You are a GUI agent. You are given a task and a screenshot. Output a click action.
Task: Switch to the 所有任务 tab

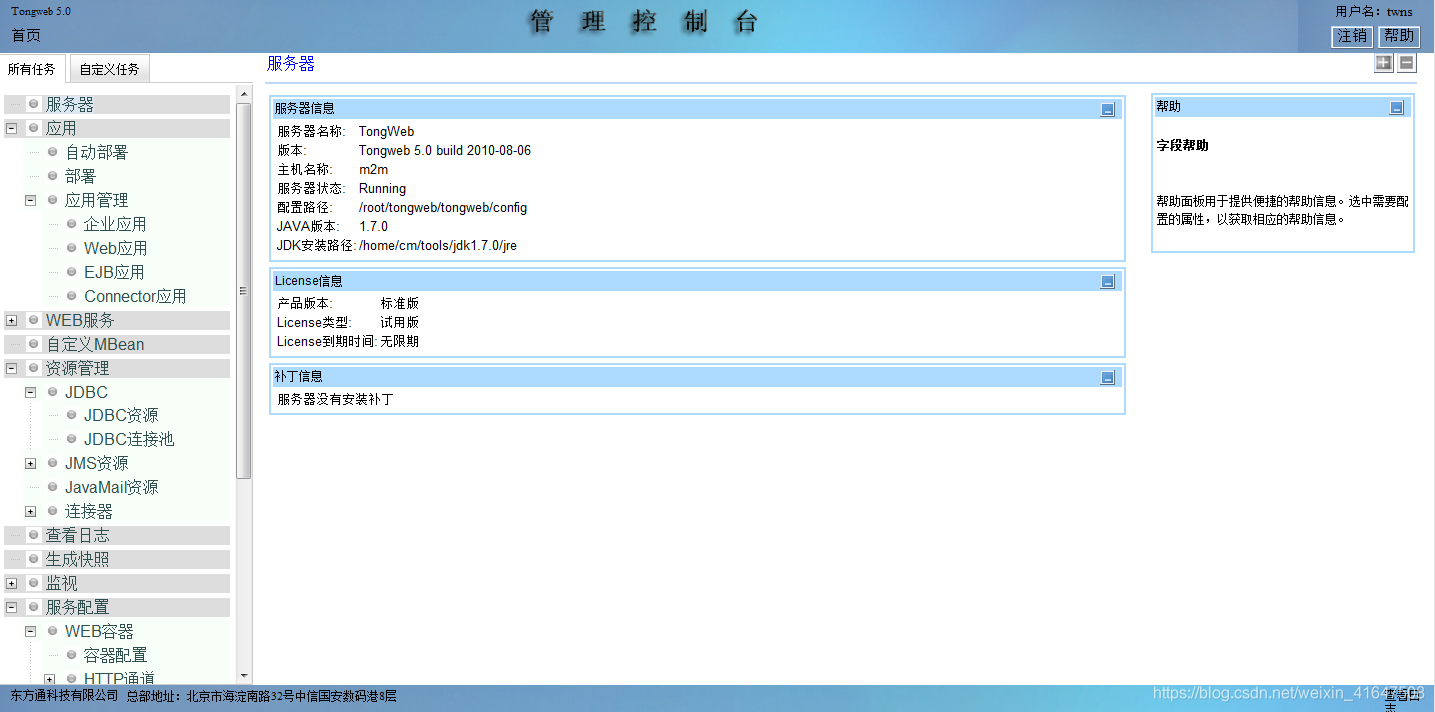point(32,69)
